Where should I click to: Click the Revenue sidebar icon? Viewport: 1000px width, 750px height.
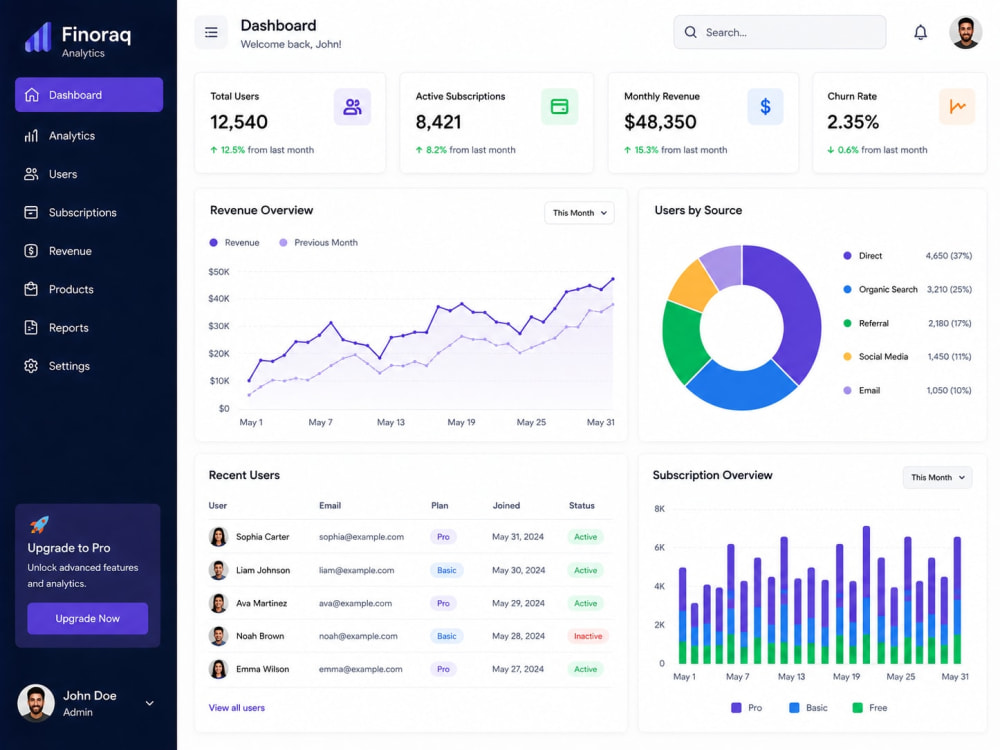pyautogui.click(x=31, y=251)
